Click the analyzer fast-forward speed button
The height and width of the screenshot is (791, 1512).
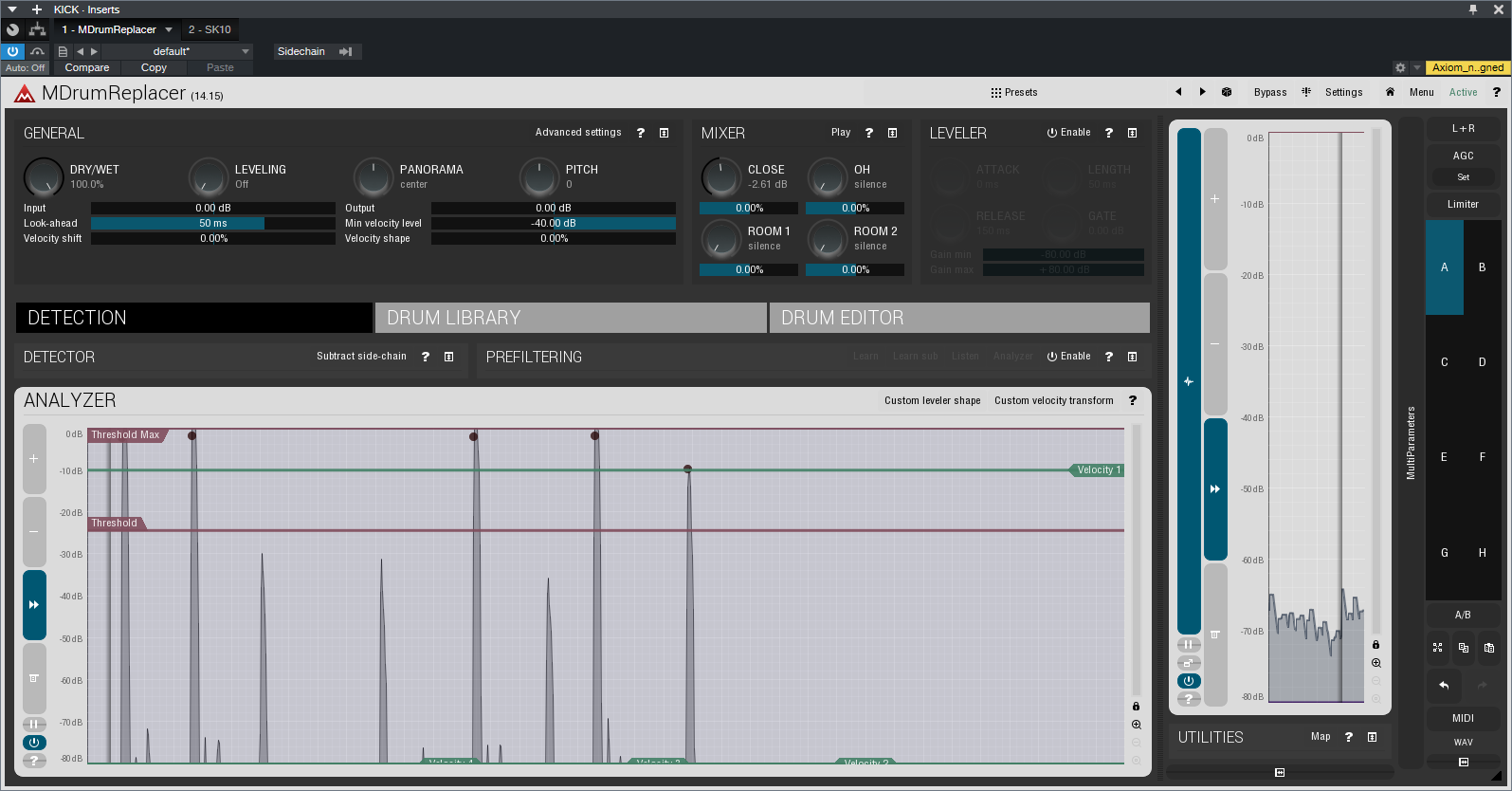click(34, 605)
